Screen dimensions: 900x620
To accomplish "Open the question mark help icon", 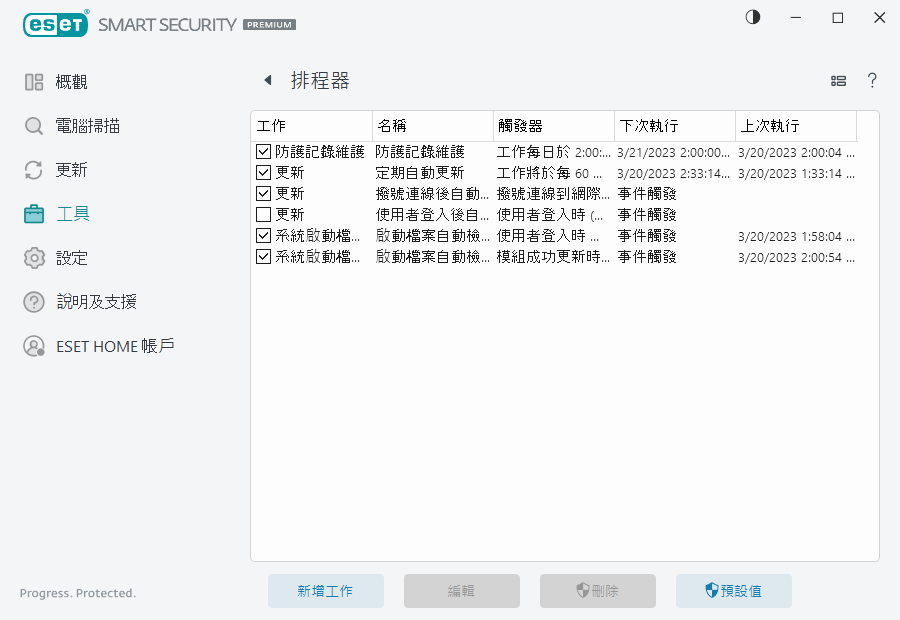I will click(872, 81).
